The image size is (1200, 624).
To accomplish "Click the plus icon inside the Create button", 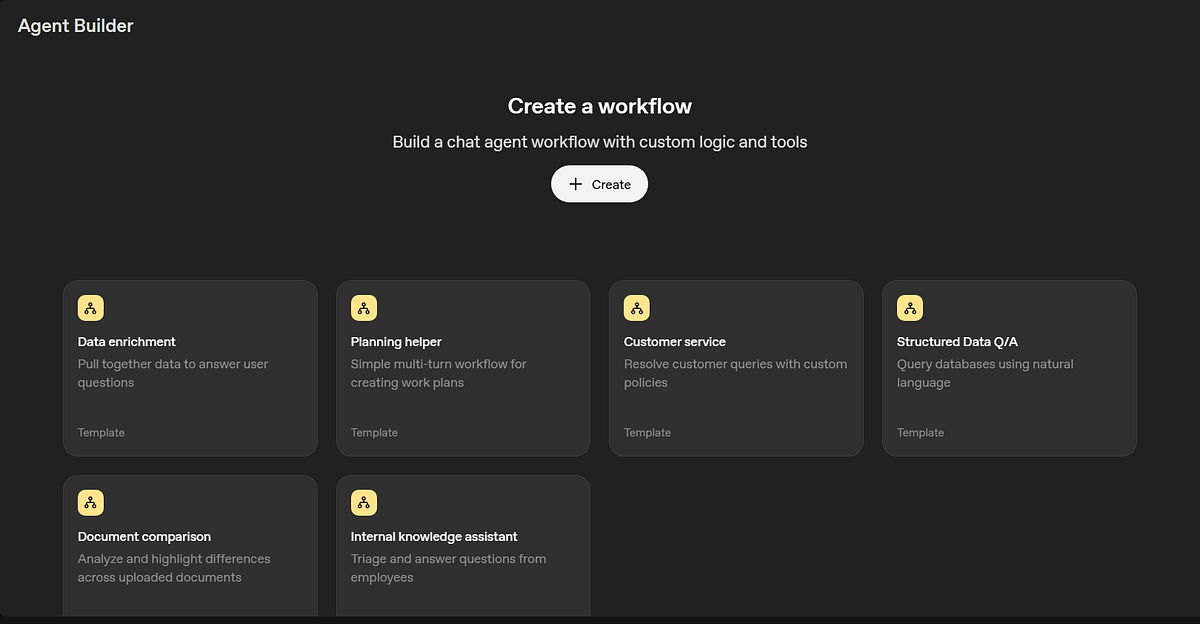I will [575, 184].
